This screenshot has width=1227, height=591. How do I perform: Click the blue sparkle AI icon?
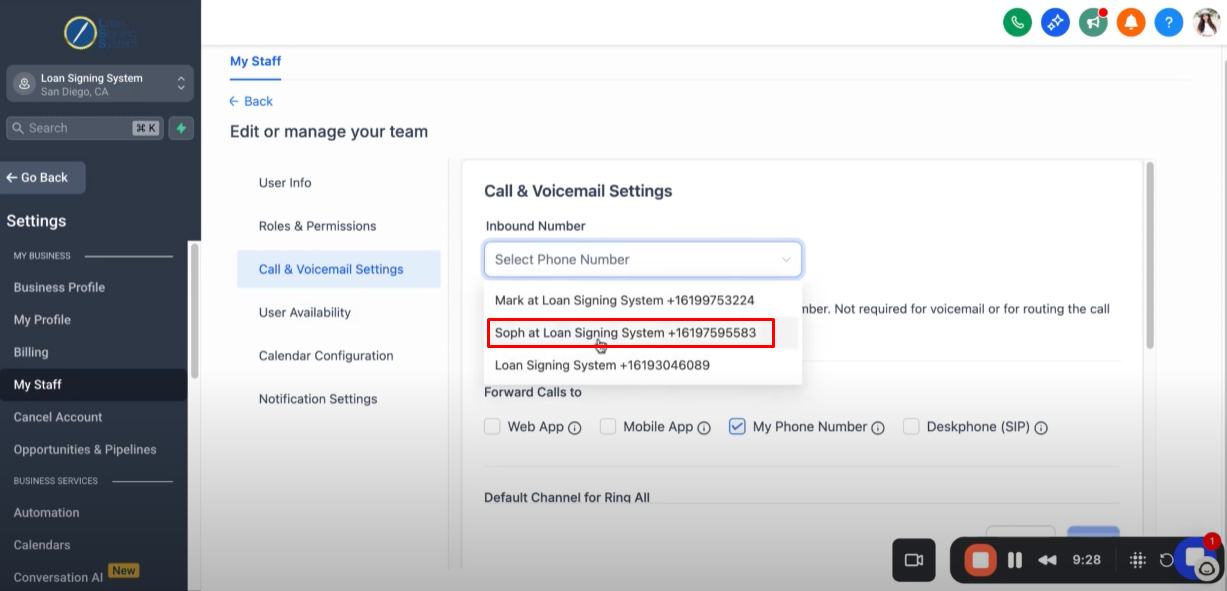pos(1055,22)
